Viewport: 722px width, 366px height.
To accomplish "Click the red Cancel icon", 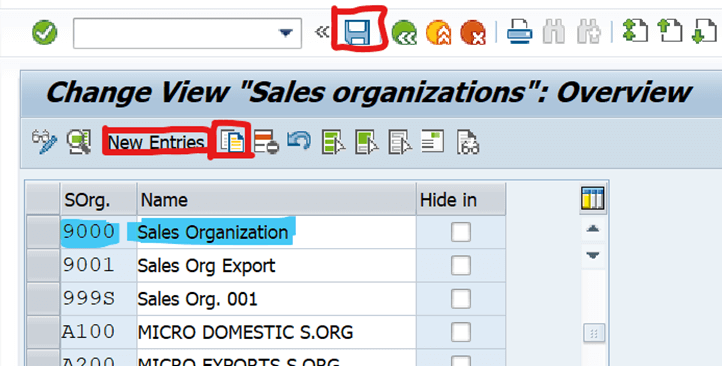I will click(x=473, y=33).
